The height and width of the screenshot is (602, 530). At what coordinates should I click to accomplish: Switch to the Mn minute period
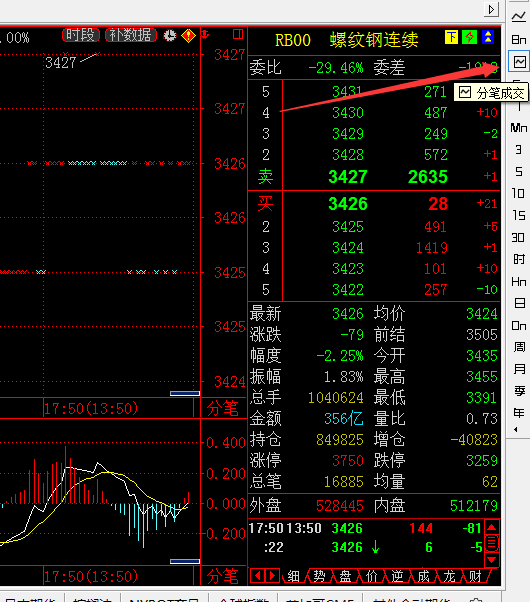click(x=518, y=127)
